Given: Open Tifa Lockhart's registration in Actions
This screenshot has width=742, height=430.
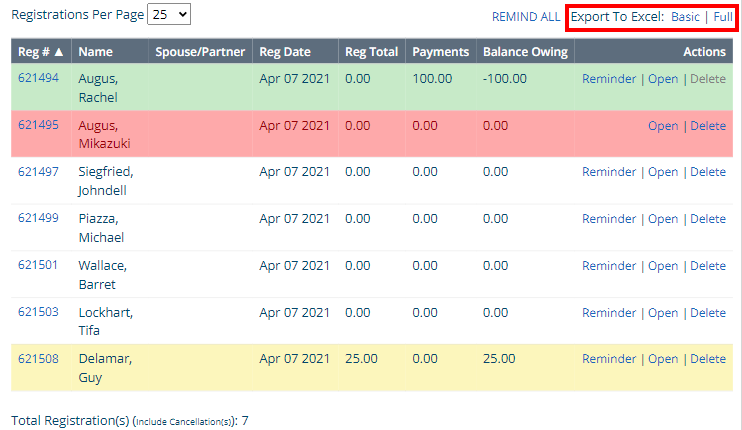Looking at the screenshot, I should click(x=663, y=313).
